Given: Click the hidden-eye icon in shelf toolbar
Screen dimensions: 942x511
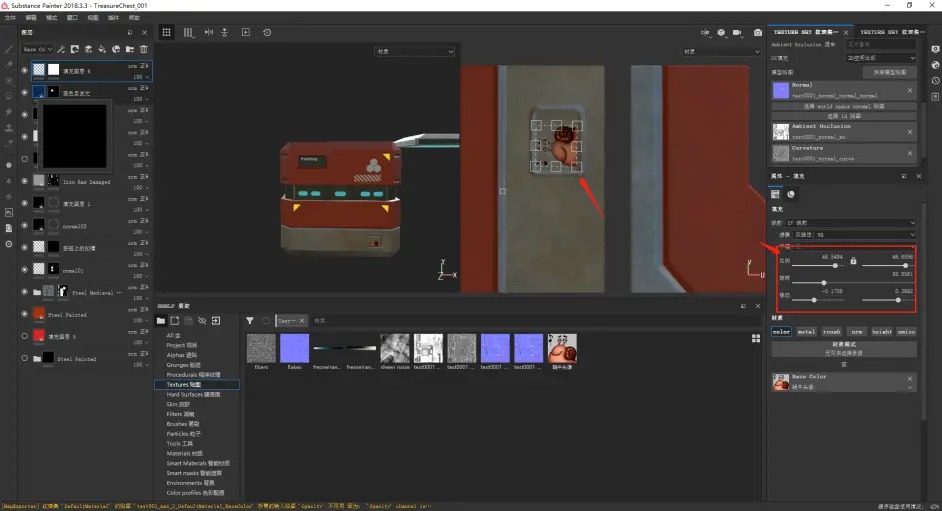Looking at the screenshot, I should coord(202,321).
